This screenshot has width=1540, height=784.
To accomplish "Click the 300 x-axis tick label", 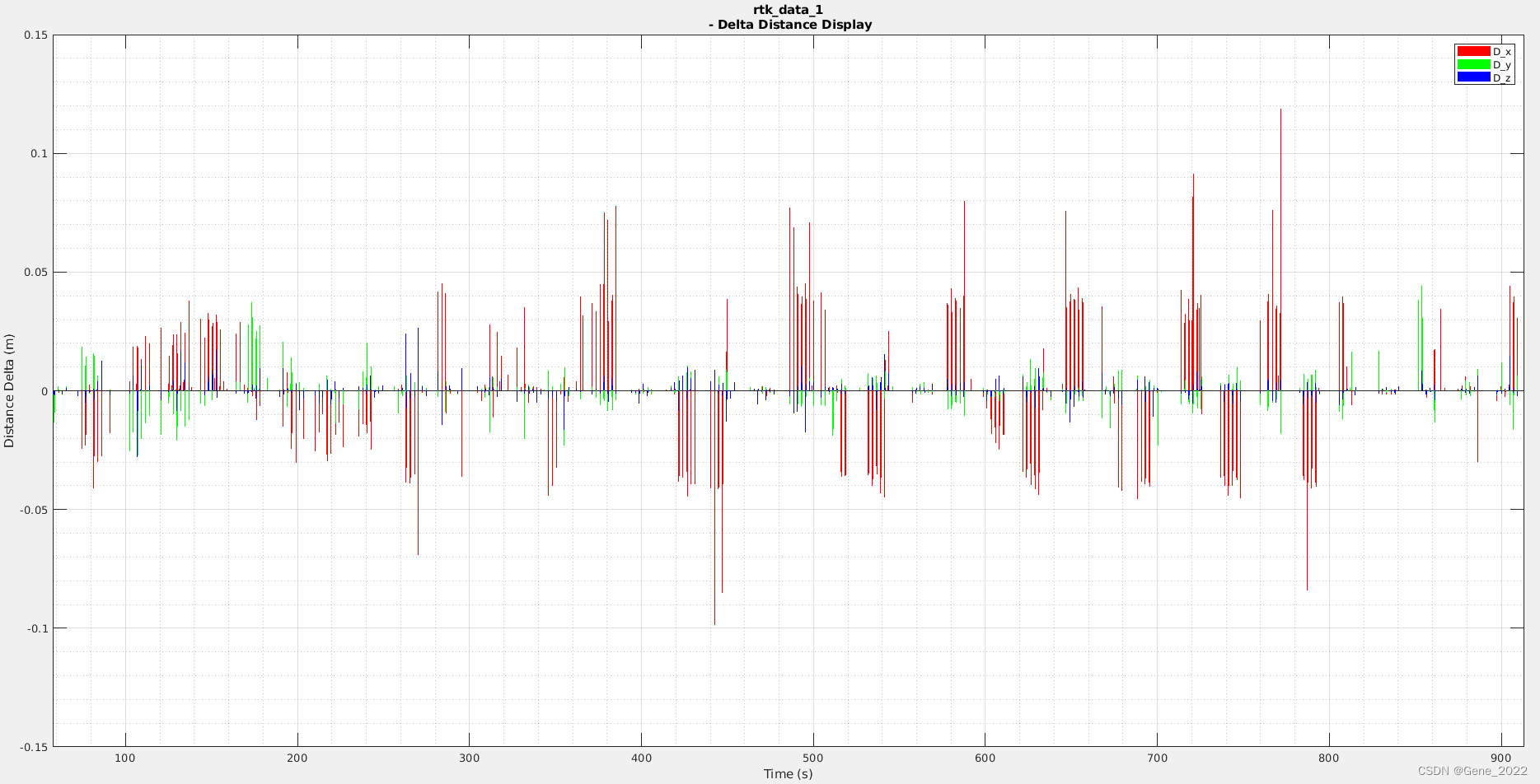I will [470, 758].
